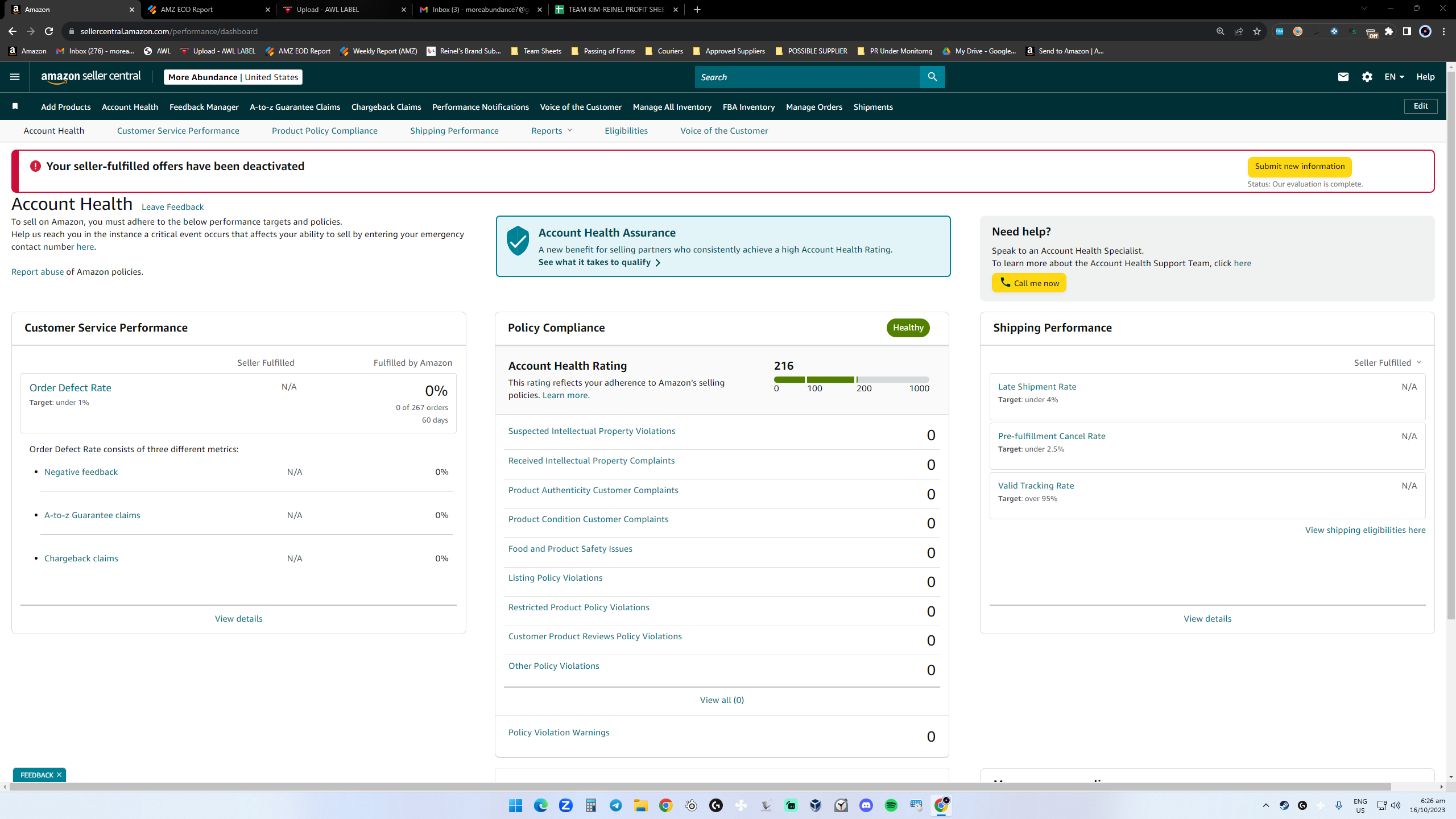Screen dimensions: 1456x819
Task: Open Manage Orders from the nav bar
Action: 814,107
